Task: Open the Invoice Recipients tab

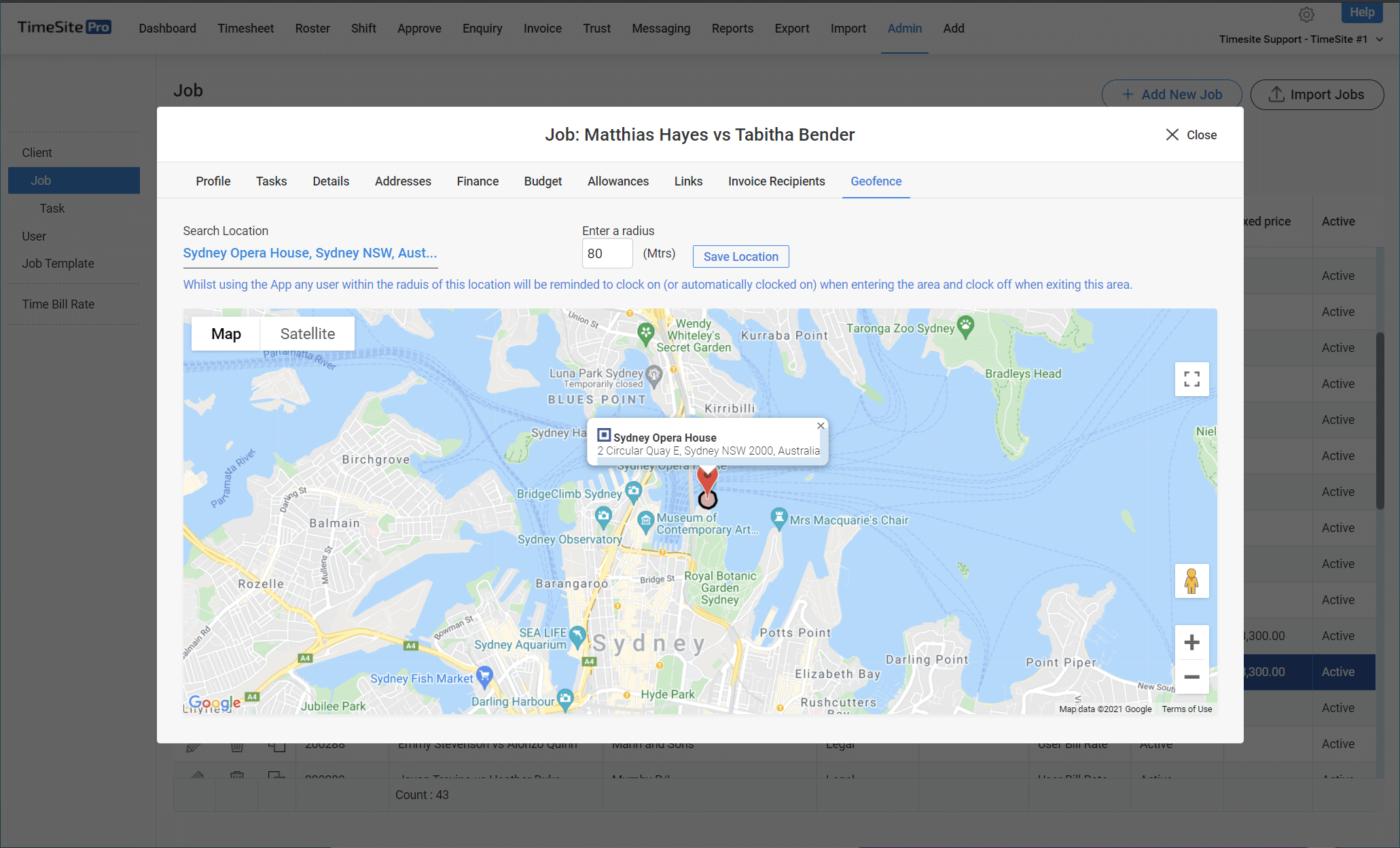Action: [x=776, y=181]
